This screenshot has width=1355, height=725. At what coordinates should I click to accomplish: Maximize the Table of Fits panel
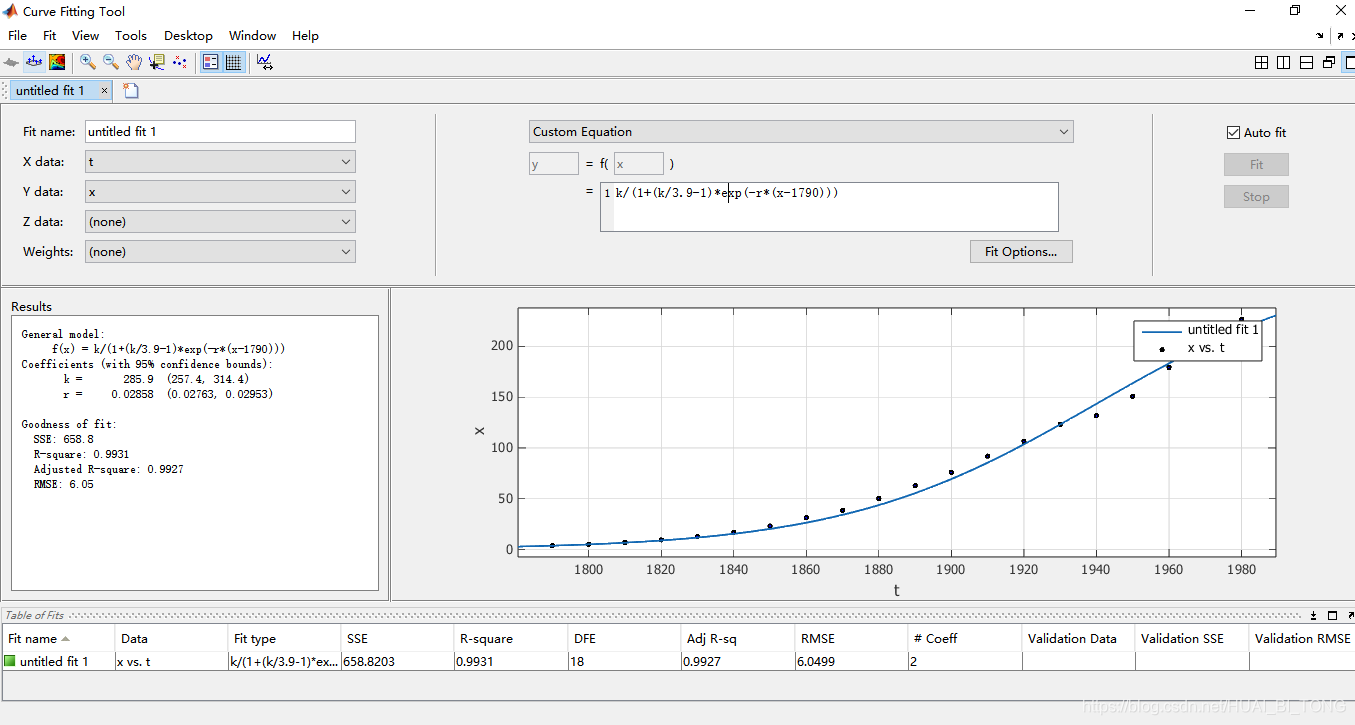1332,615
